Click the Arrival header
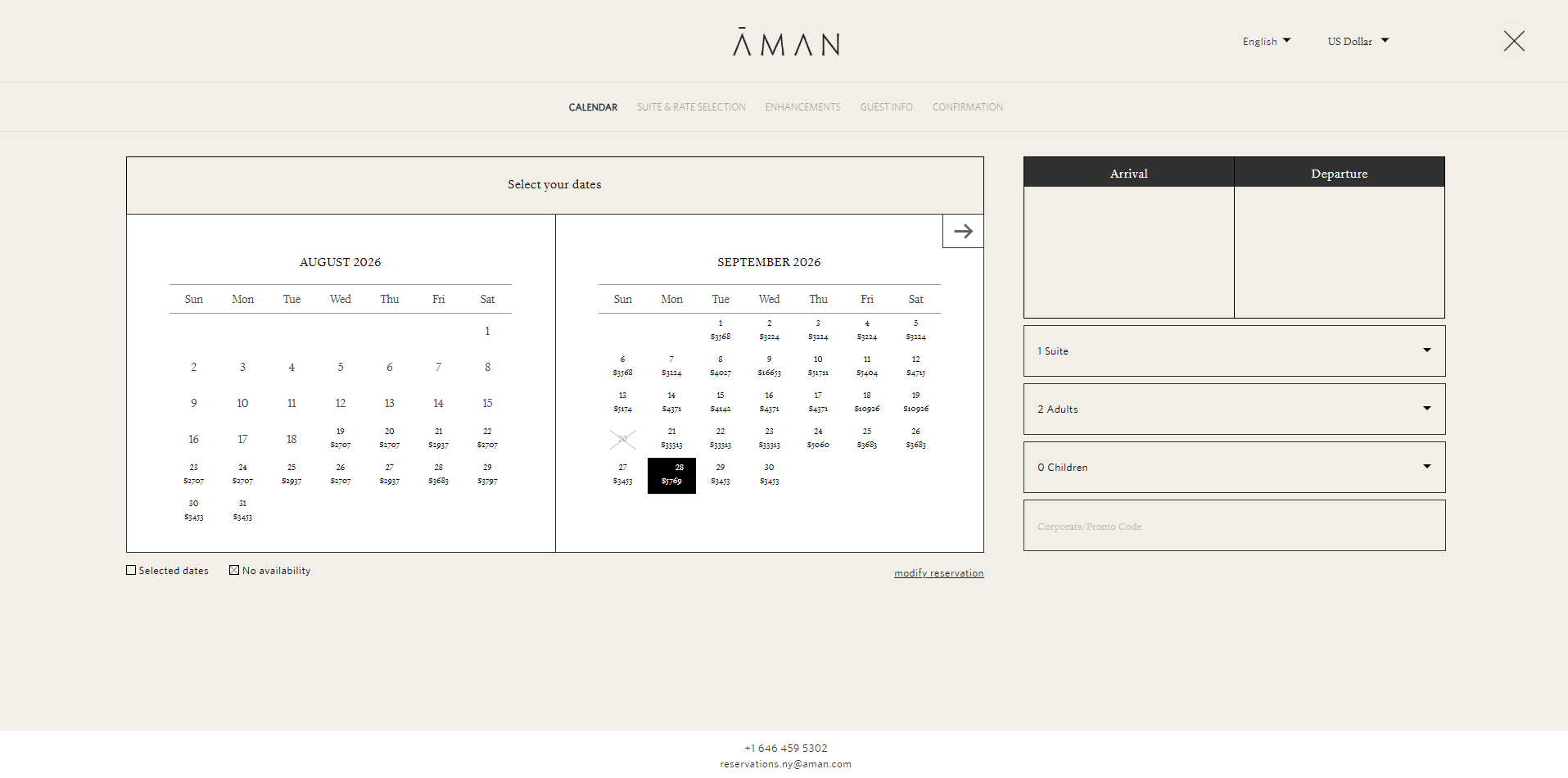The image size is (1568, 778). [1128, 173]
